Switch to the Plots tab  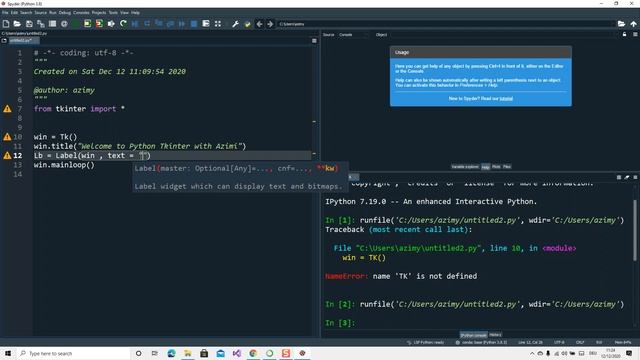point(496,167)
